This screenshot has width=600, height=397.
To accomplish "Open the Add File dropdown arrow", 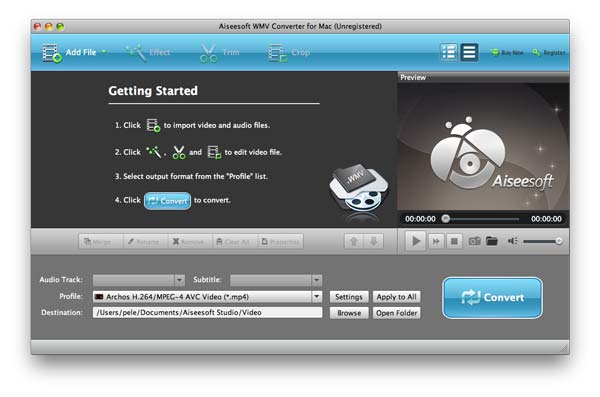I will coord(104,52).
